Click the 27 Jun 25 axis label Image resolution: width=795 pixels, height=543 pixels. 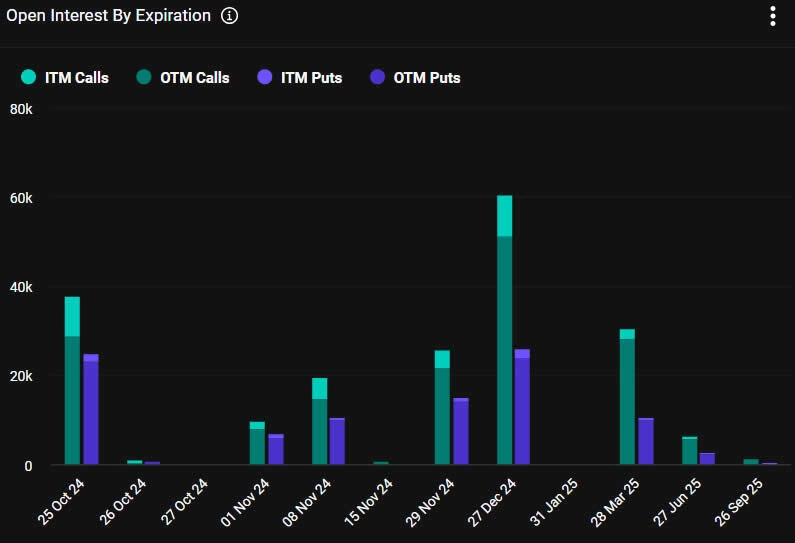(x=677, y=502)
